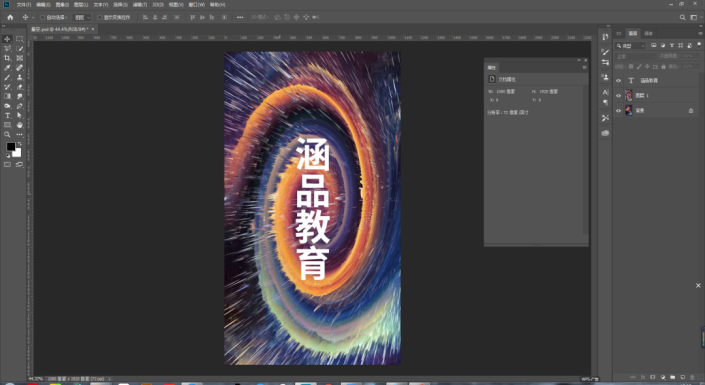Select the Hand tool

20,125
